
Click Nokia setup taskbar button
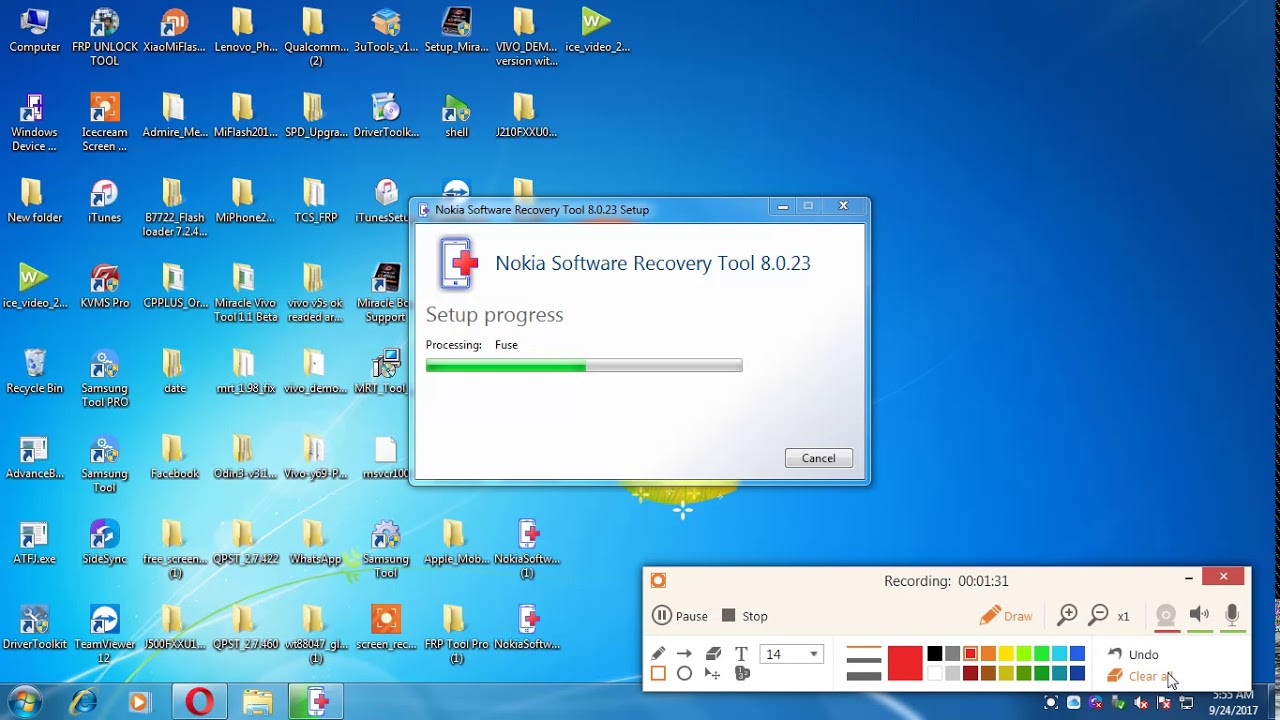pyautogui.click(x=317, y=703)
